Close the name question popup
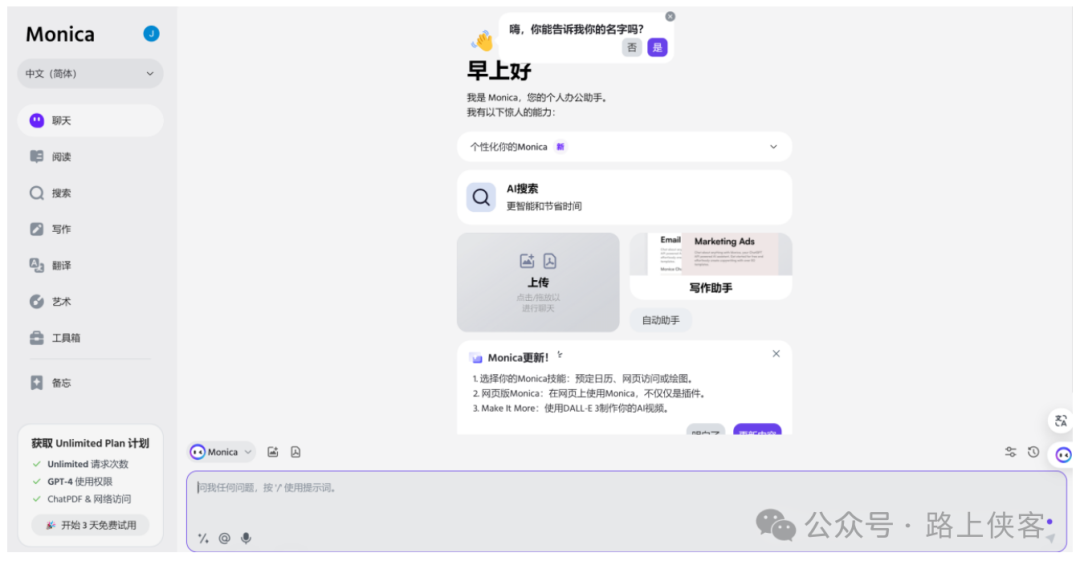 670,17
